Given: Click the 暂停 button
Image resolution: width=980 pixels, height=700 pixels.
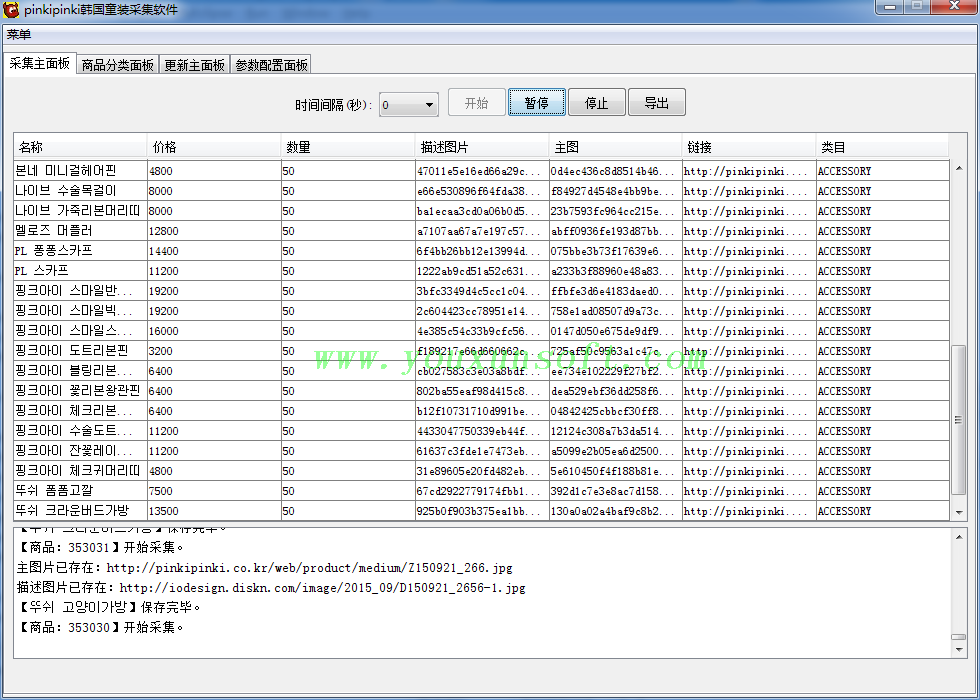Looking at the screenshot, I should tap(536, 102).
